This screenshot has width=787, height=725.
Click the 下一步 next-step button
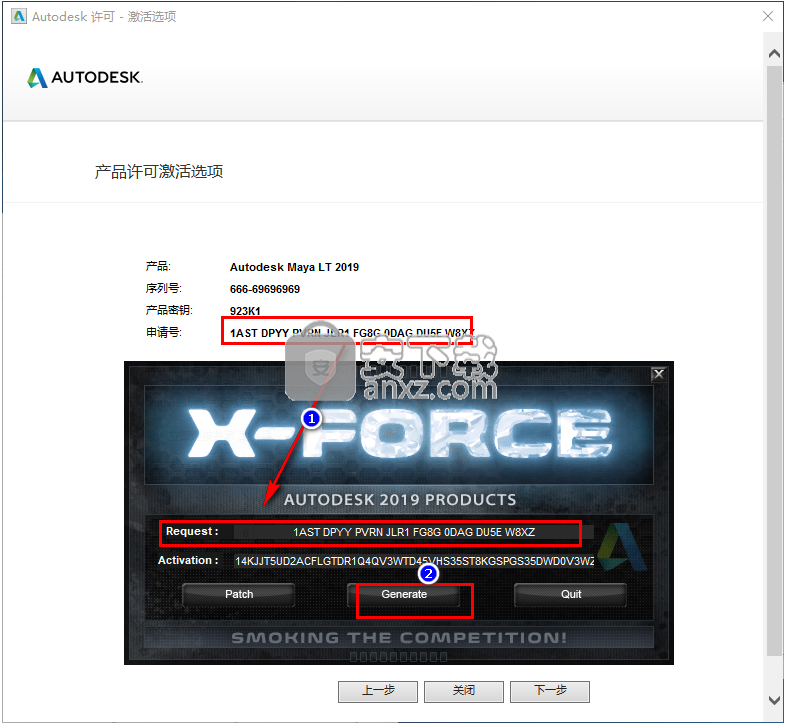[x=550, y=691]
